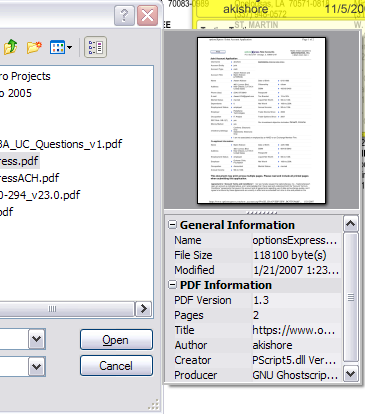Select the folder ending in 'ro Projects'
The height and width of the screenshot is (414, 365).
(x=25, y=76)
